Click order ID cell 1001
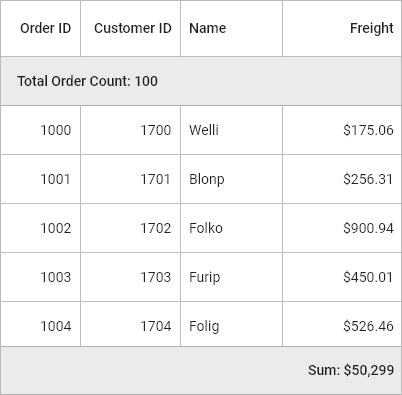 [x=41, y=179]
